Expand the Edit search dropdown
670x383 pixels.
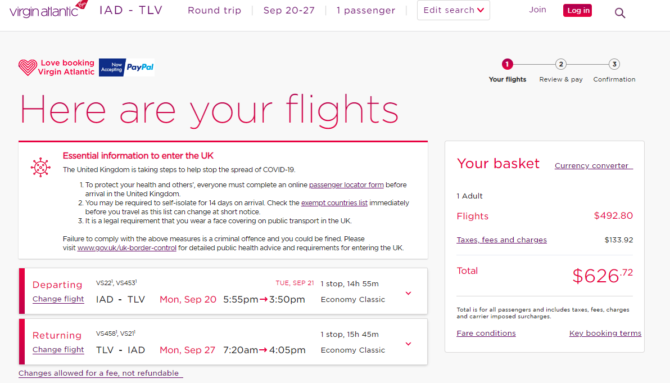[x=453, y=10]
